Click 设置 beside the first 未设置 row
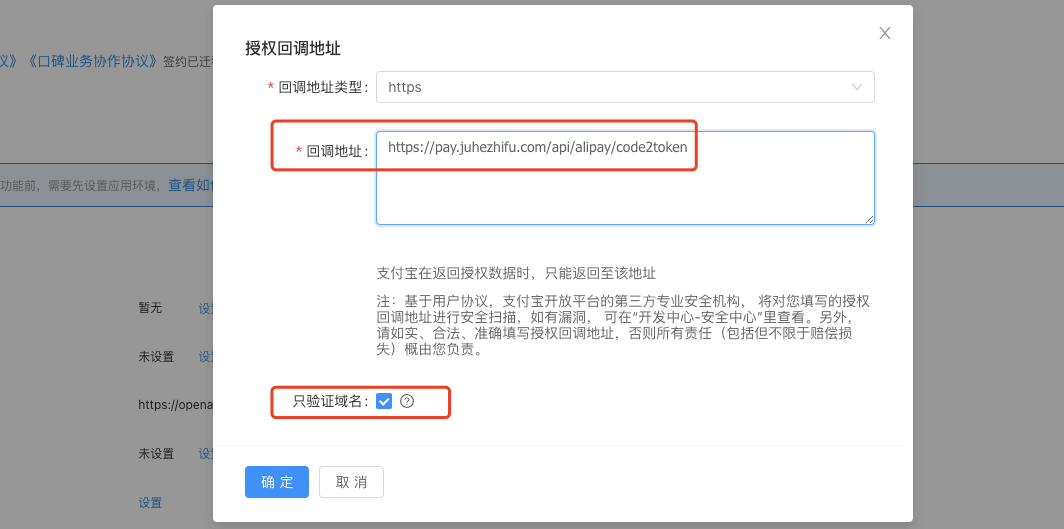 pyautogui.click(x=206, y=357)
